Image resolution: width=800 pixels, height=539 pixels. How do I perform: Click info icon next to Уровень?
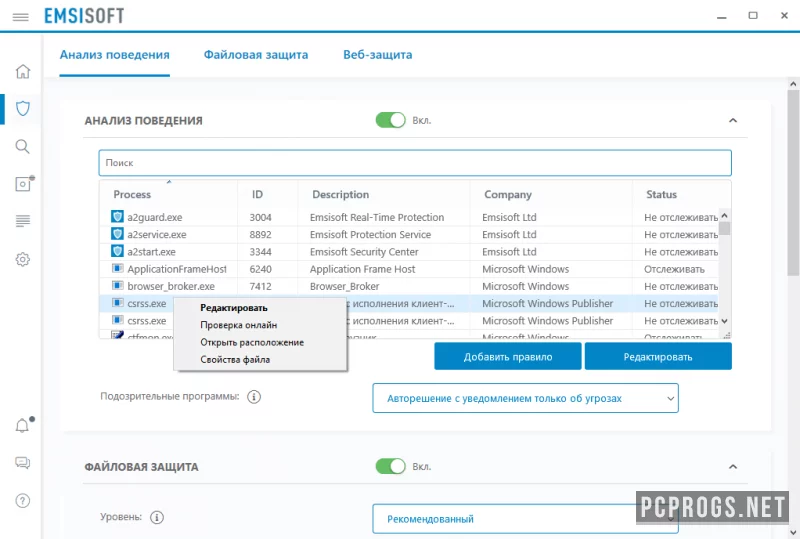(157, 517)
